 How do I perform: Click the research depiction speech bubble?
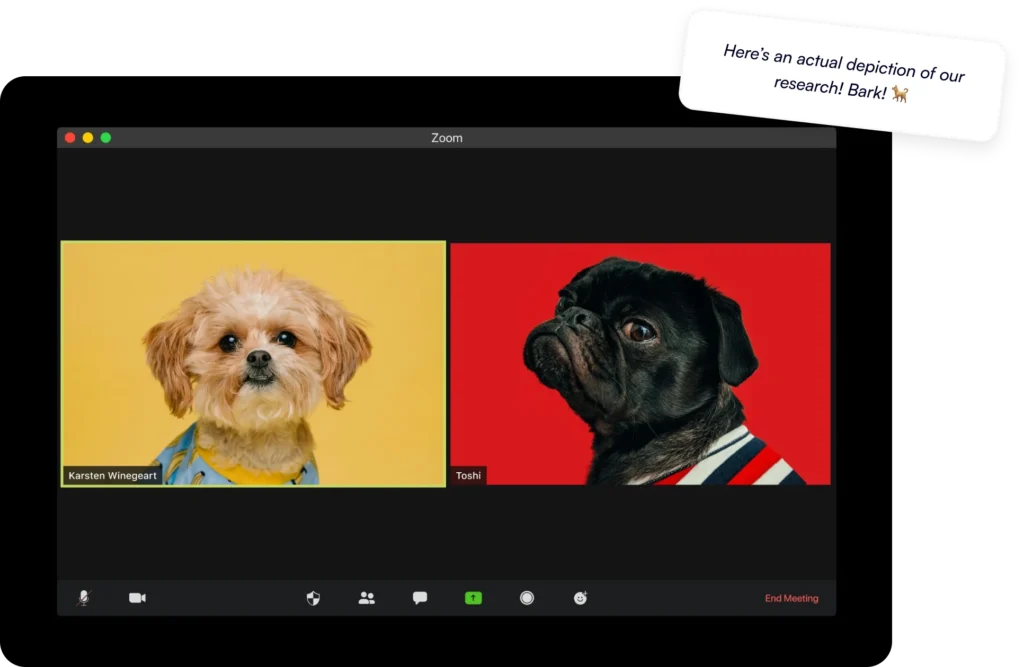click(x=843, y=73)
